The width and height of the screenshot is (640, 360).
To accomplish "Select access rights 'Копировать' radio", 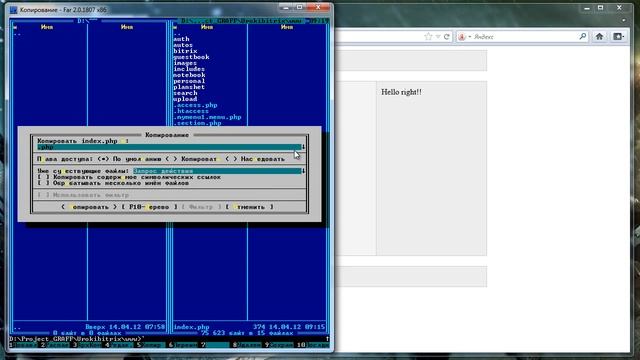I will (x=193, y=159).
